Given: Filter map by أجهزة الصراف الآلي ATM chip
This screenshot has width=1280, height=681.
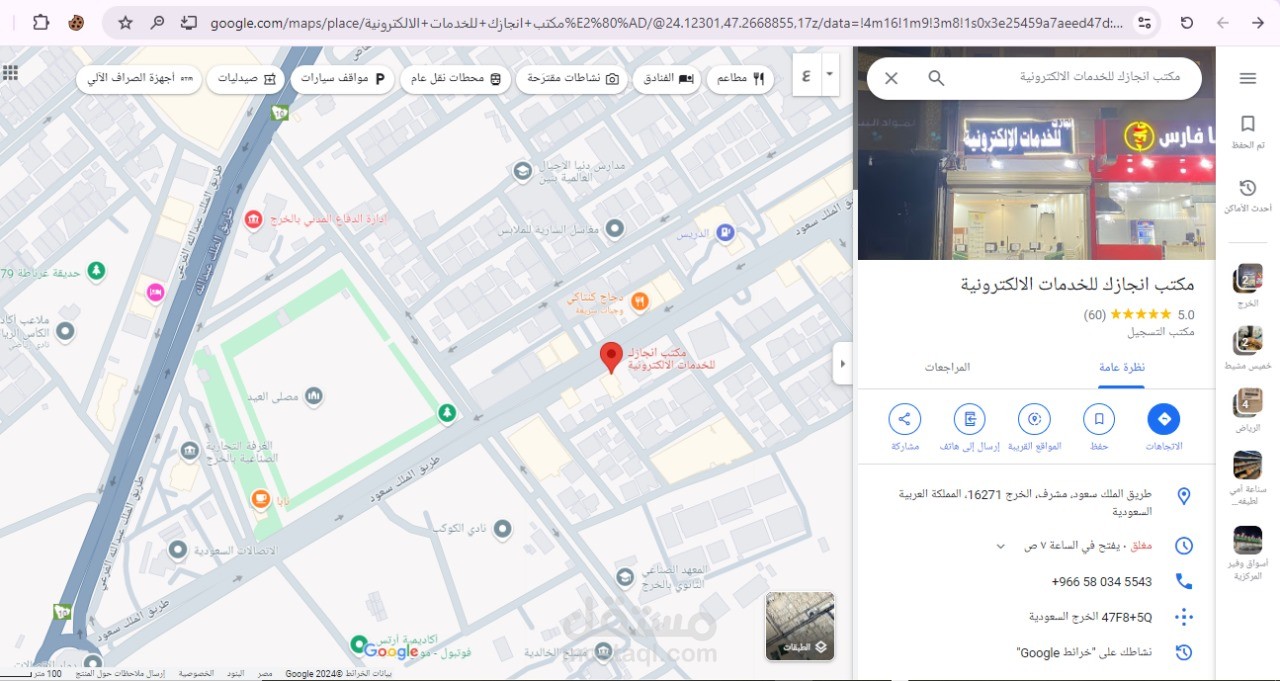Looking at the screenshot, I should [139, 78].
